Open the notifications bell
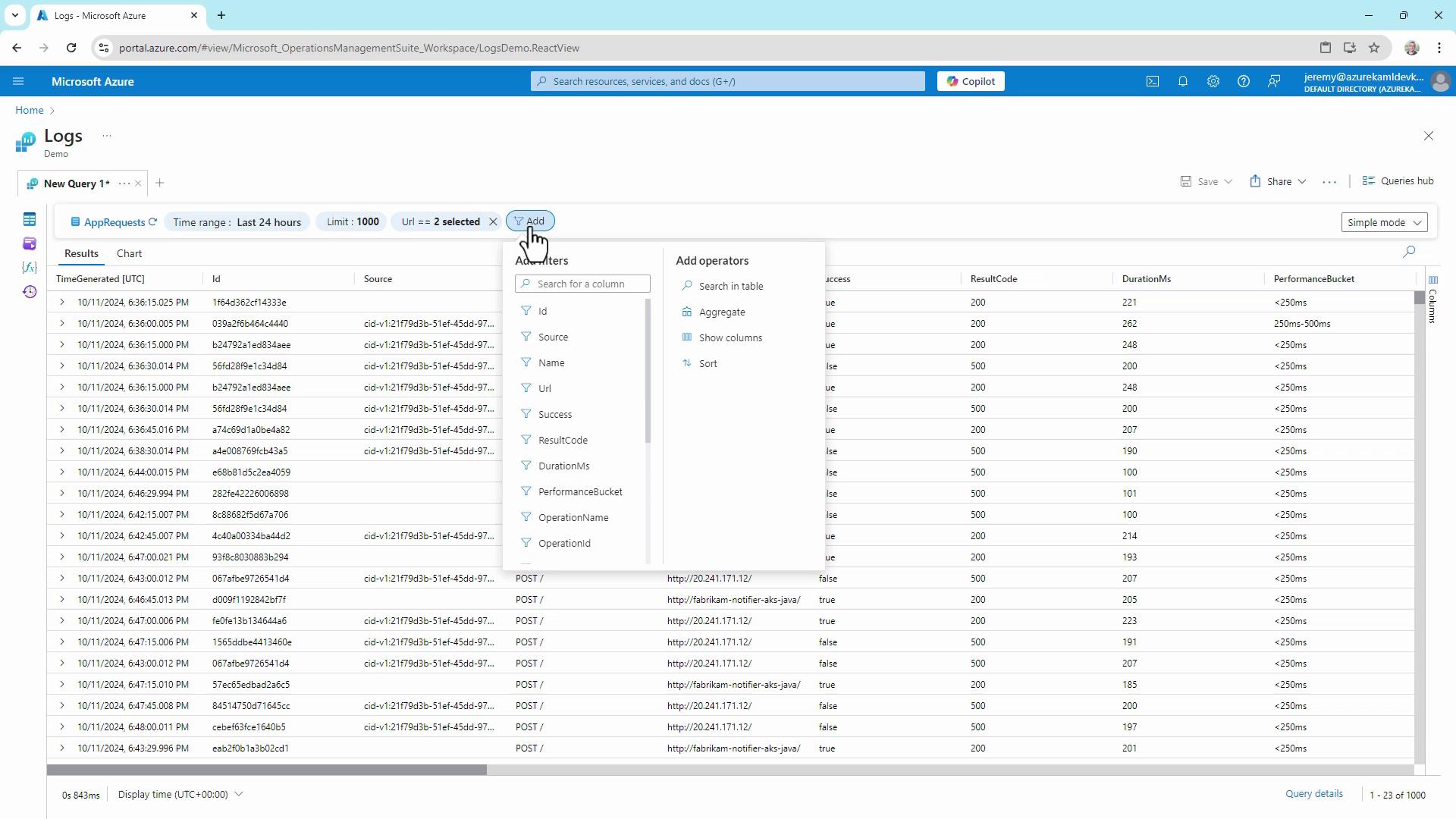Image resolution: width=1456 pixels, height=819 pixels. point(1183,81)
